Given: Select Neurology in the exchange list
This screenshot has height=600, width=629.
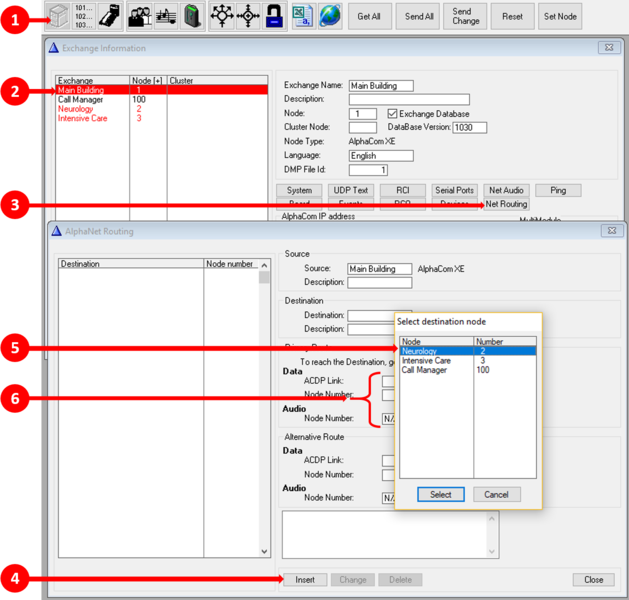Looking at the screenshot, I should pyautogui.click(x=162, y=109).
